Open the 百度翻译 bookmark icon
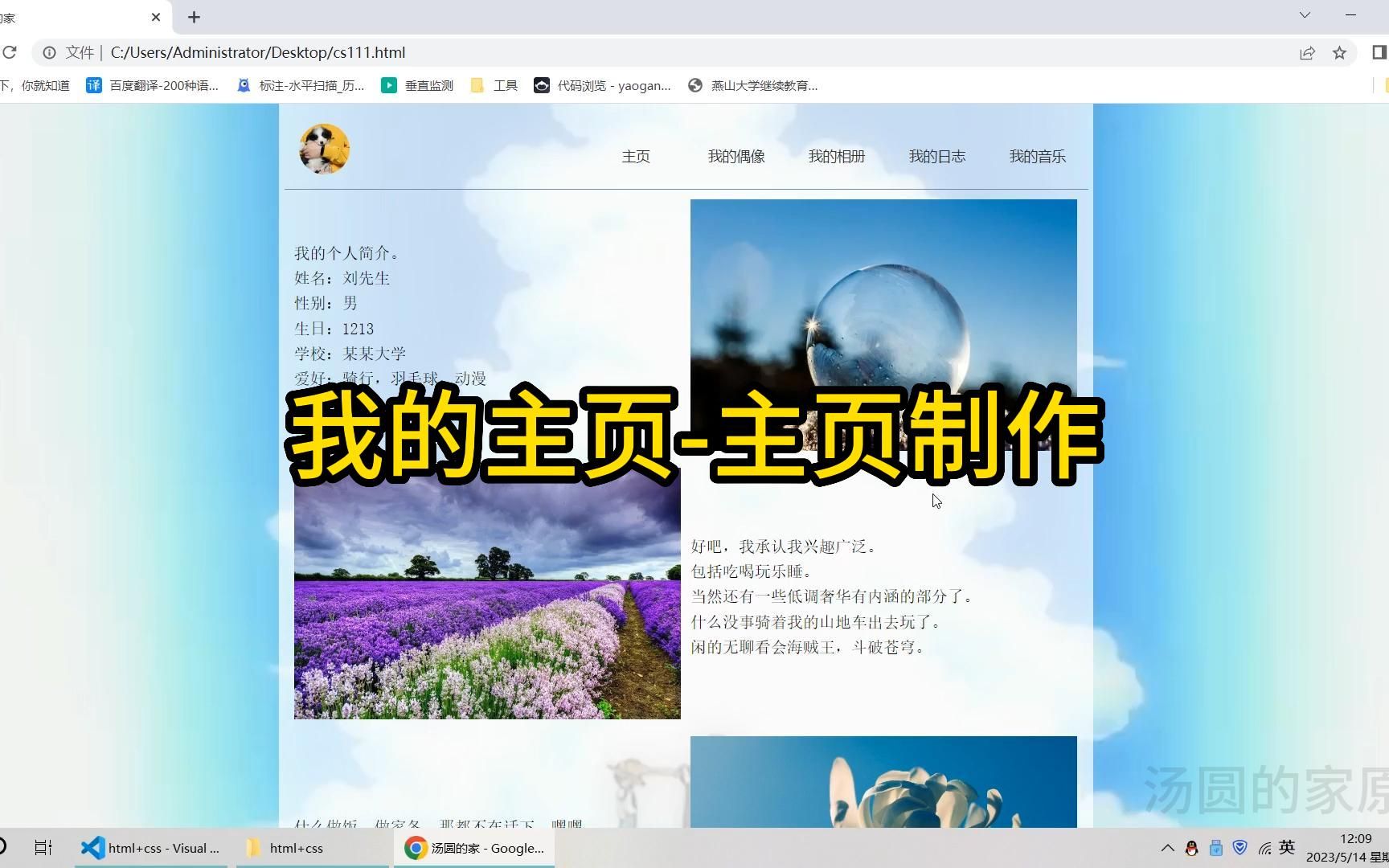1389x868 pixels. pyautogui.click(x=94, y=85)
